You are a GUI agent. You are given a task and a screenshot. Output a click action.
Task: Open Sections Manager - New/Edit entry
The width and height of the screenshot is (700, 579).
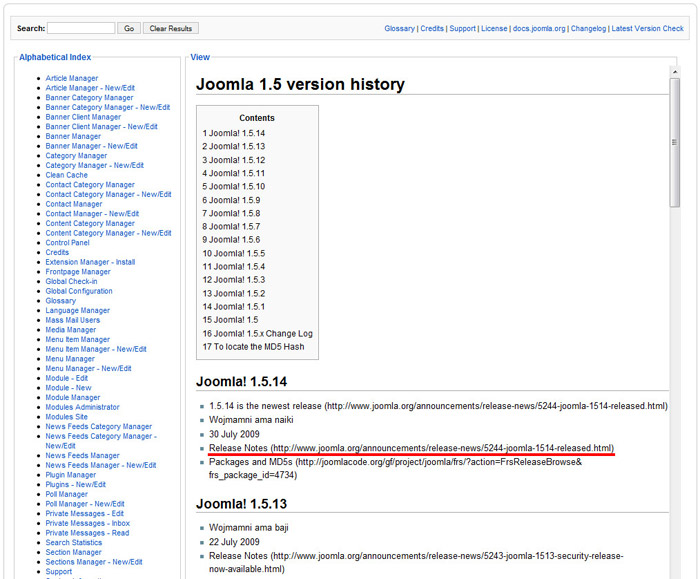click(x=94, y=562)
